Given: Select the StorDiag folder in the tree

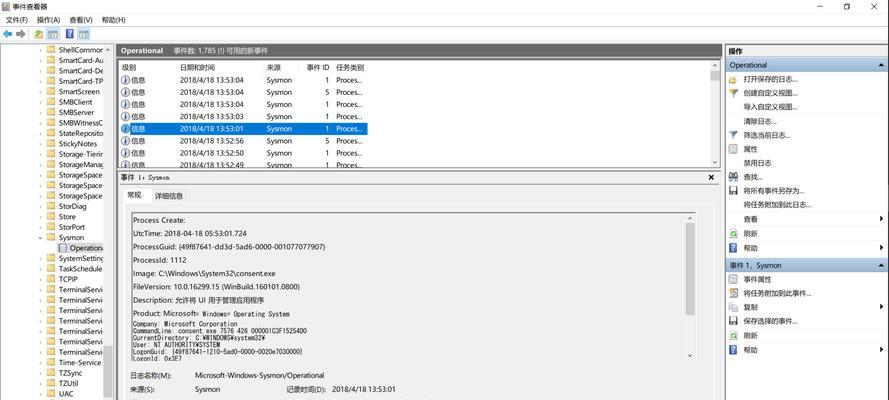Looking at the screenshot, I should click(x=73, y=207).
